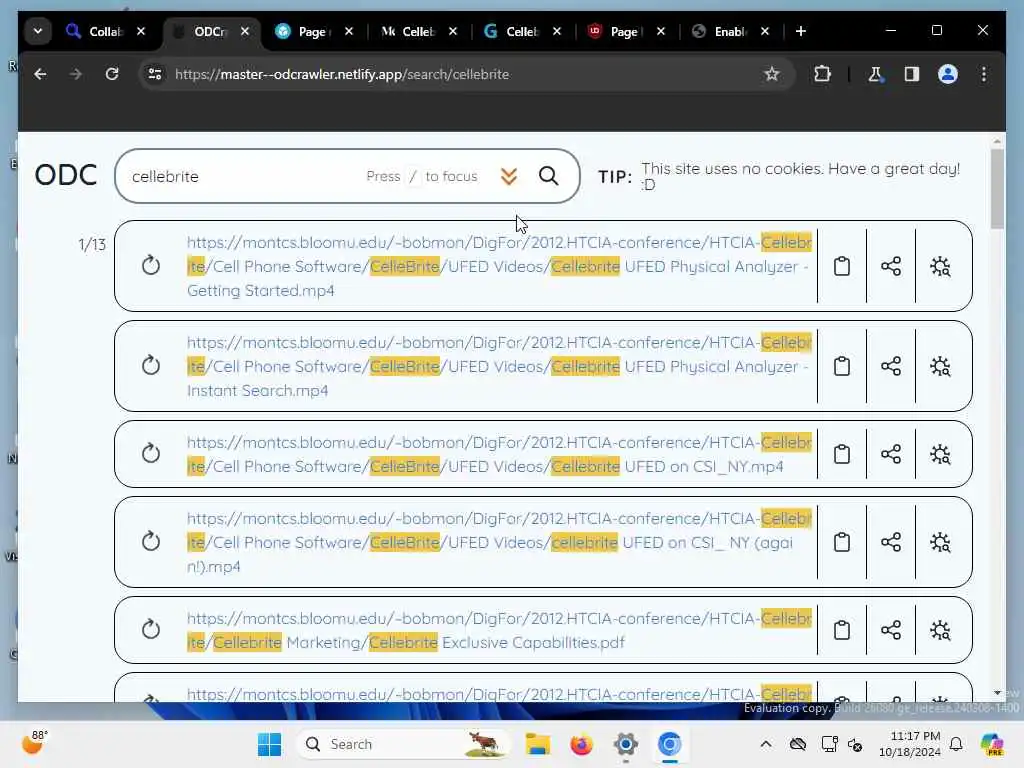View site information icon in address bar
This screenshot has height=768, width=1024.
[155, 74]
